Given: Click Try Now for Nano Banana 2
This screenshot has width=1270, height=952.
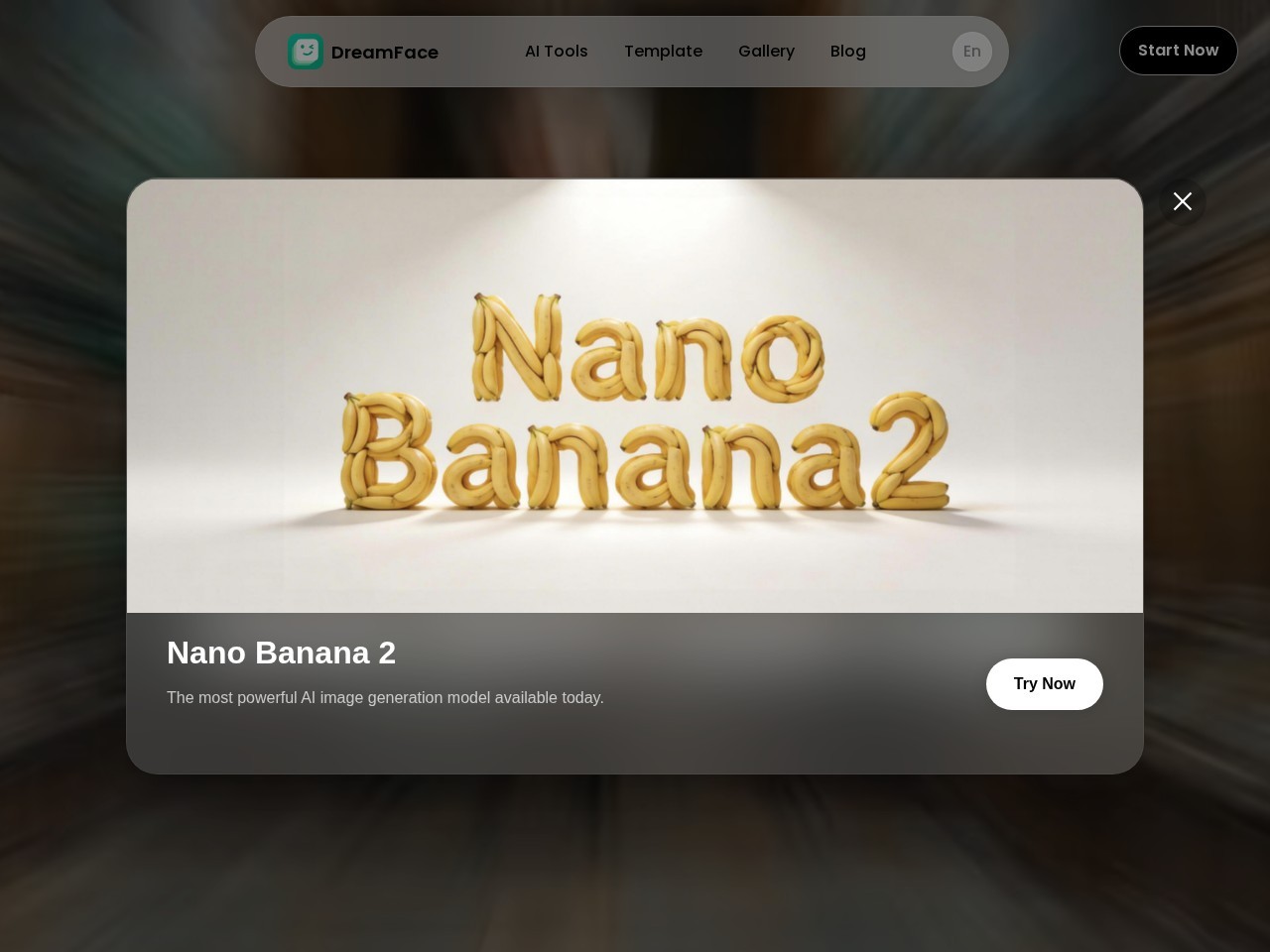Looking at the screenshot, I should click(1045, 684).
